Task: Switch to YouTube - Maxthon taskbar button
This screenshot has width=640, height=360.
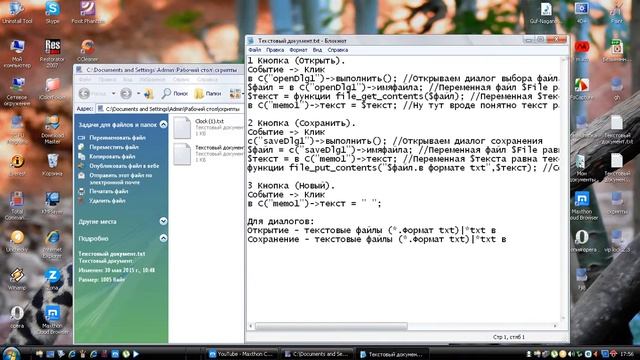Action: pos(241,354)
